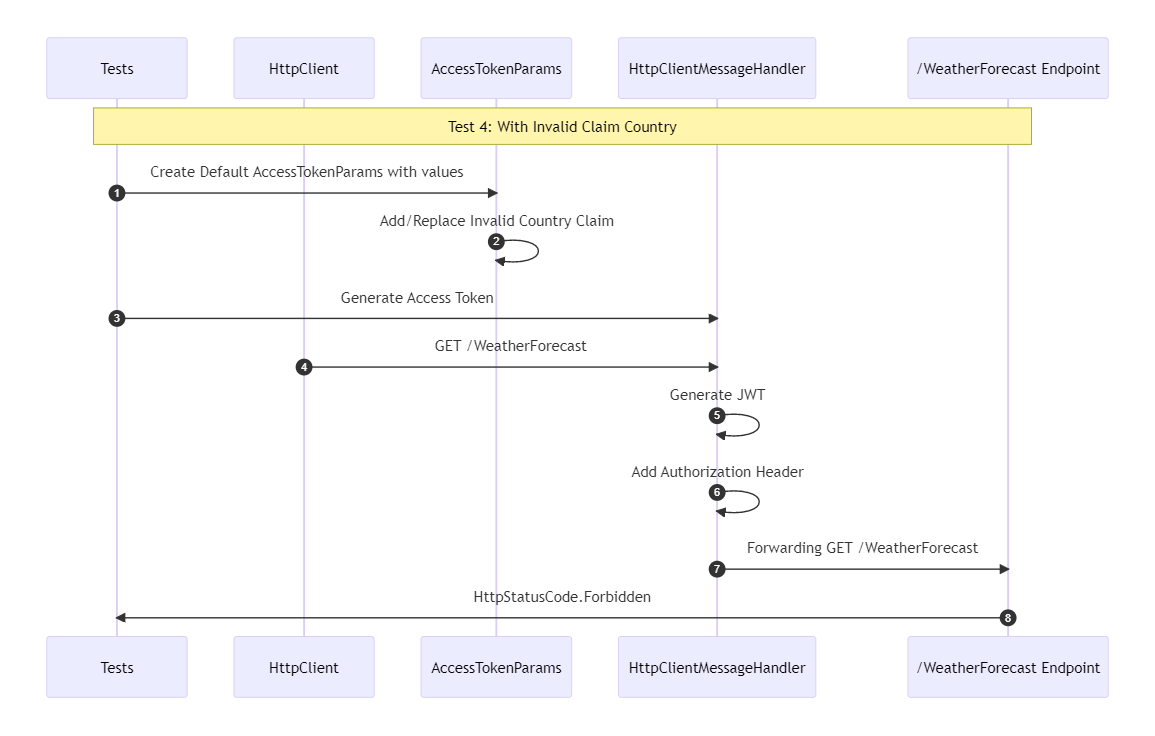
Task: Click 'Add Authorization Header' message label
Action: coord(717,472)
